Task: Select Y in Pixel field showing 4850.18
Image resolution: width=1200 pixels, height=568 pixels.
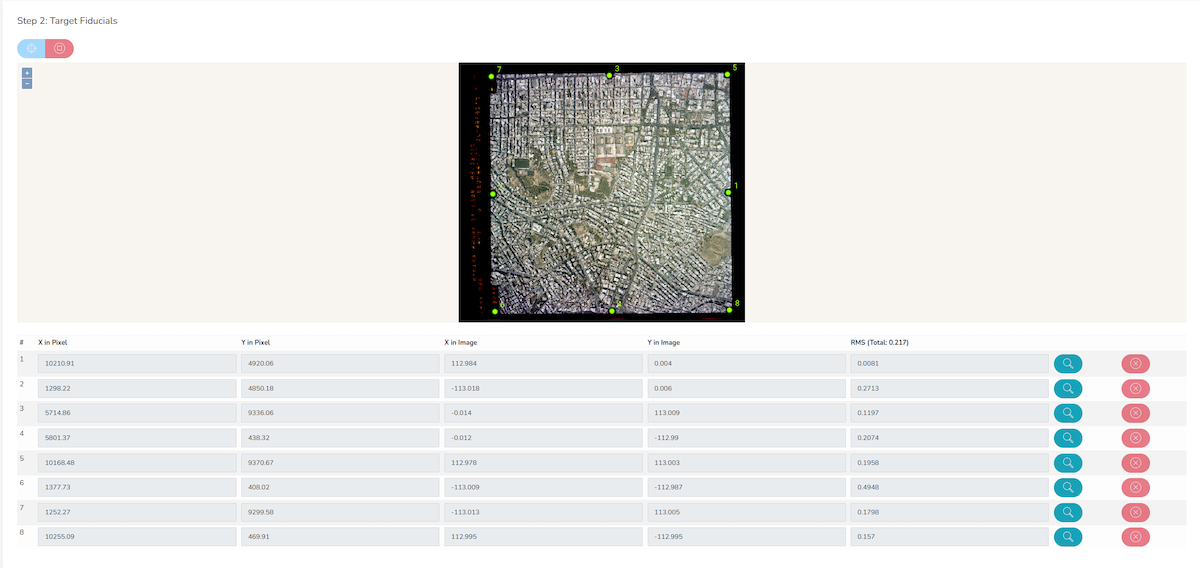Action: [340, 388]
